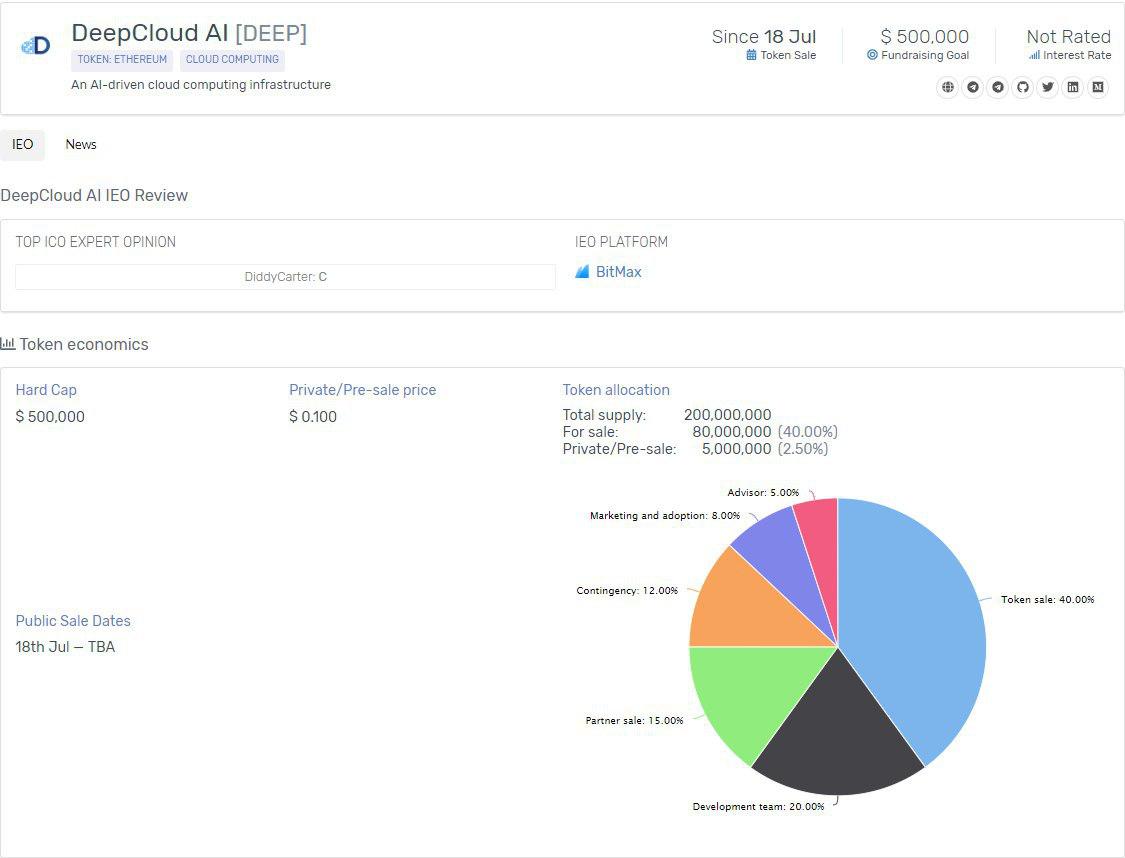
Task: Click the 'Marketing and adoption: 8.00%' label
Action: tap(665, 516)
